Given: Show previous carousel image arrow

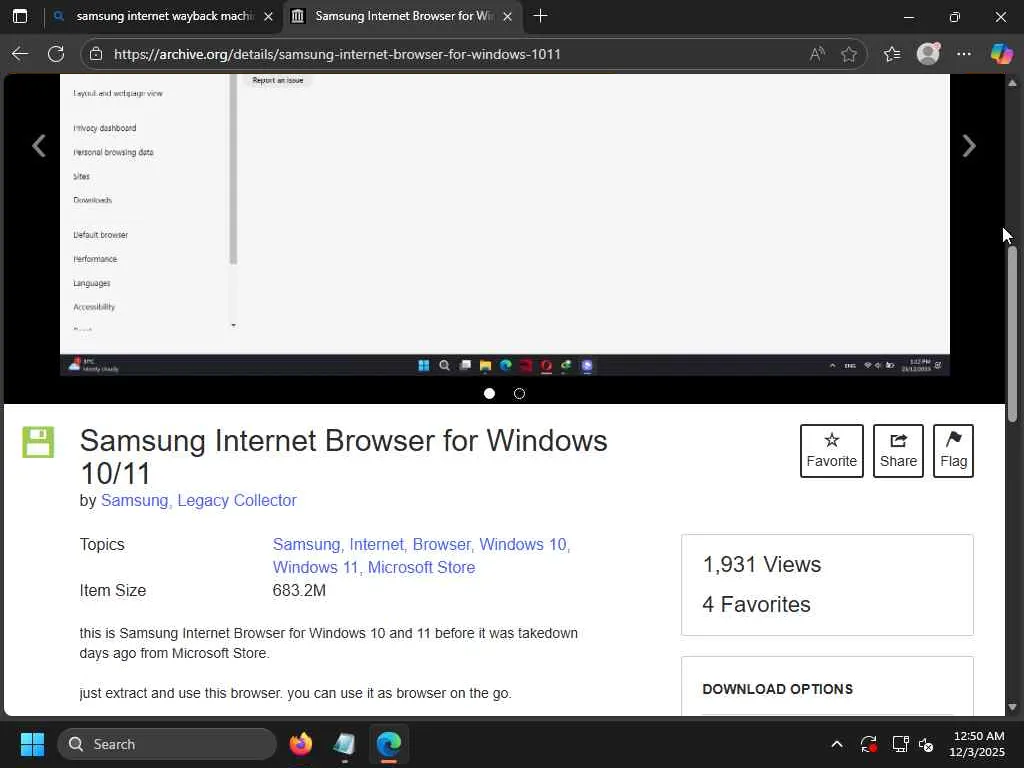Looking at the screenshot, I should click(x=39, y=146).
